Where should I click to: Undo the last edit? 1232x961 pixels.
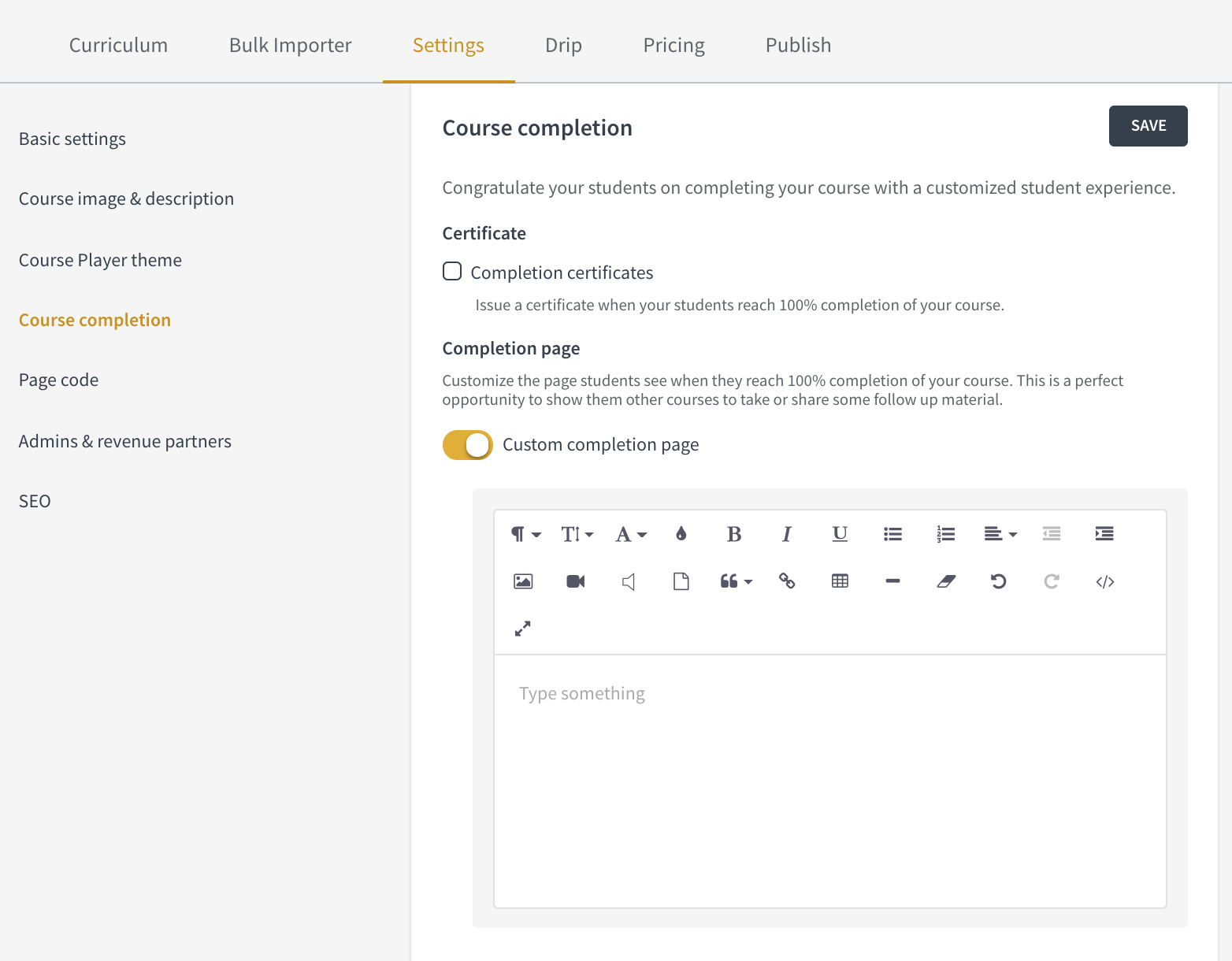click(998, 581)
